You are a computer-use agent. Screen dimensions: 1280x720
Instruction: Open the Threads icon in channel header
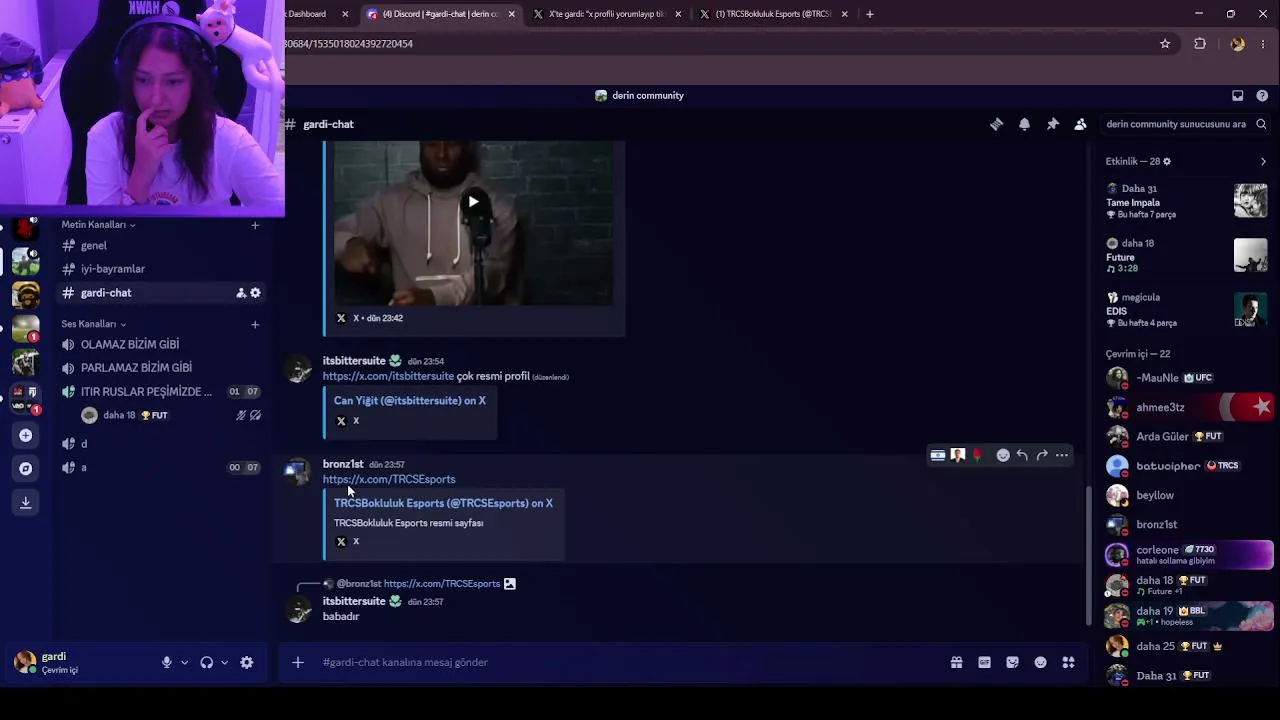click(x=996, y=124)
